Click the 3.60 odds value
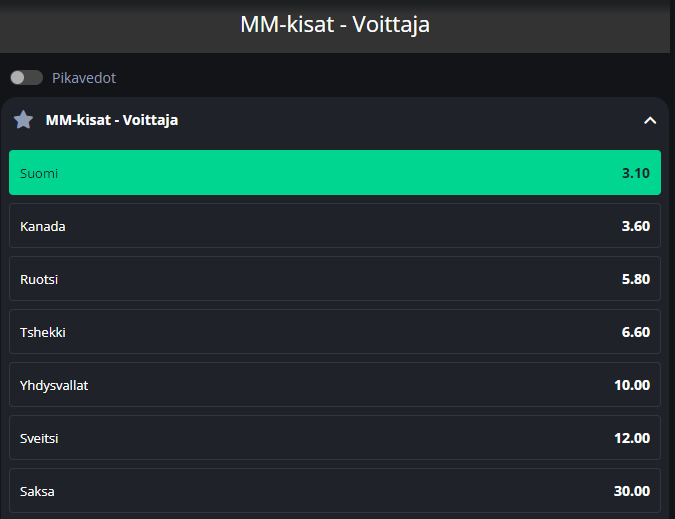The image size is (675, 519). pyautogui.click(x=635, y=226)
